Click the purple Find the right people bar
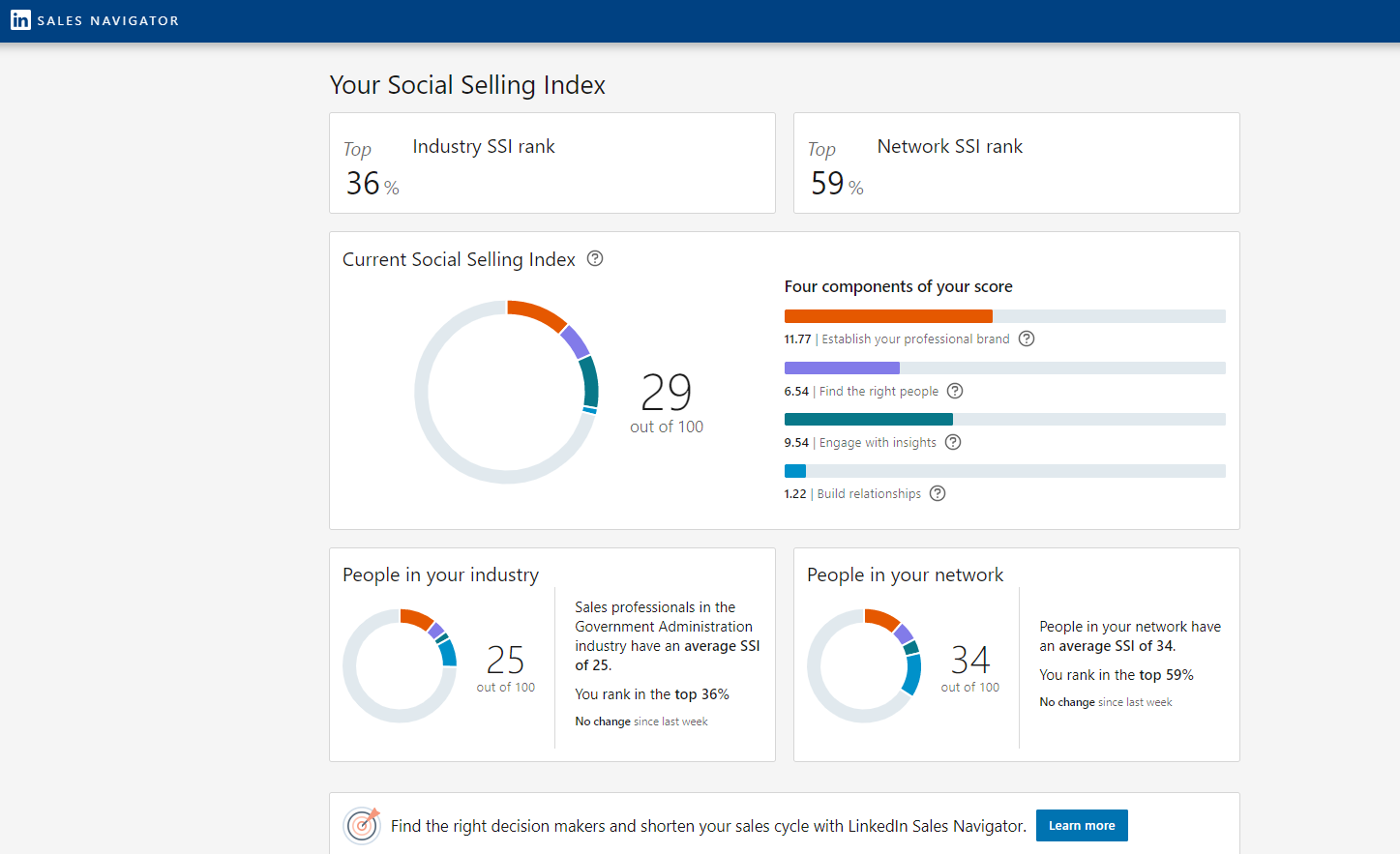Image resolution: width=1400 pixels, height=854 pixels. tap(842, 368)
